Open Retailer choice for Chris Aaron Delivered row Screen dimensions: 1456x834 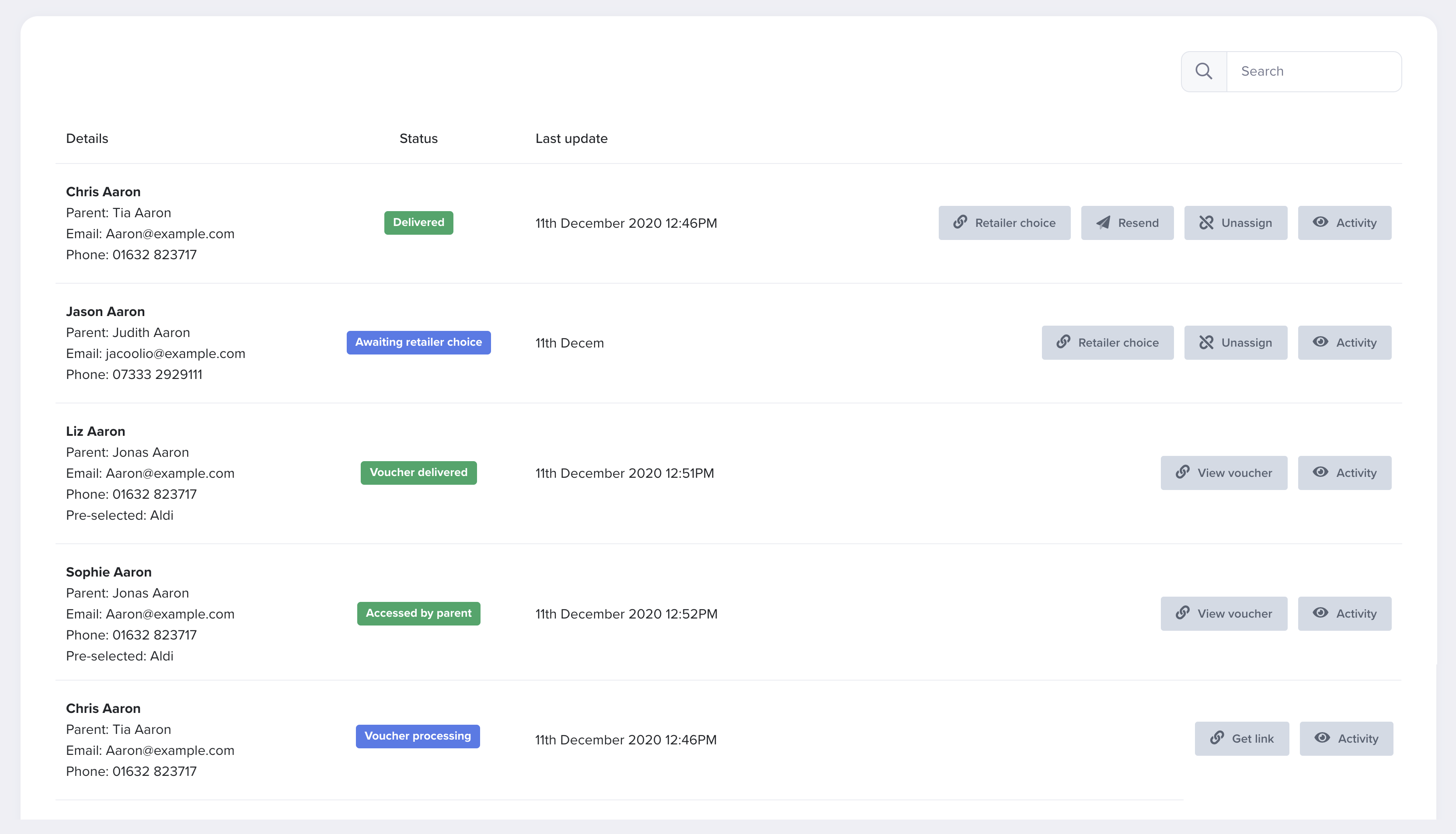pyautogui.click(x=1004, y=223)
